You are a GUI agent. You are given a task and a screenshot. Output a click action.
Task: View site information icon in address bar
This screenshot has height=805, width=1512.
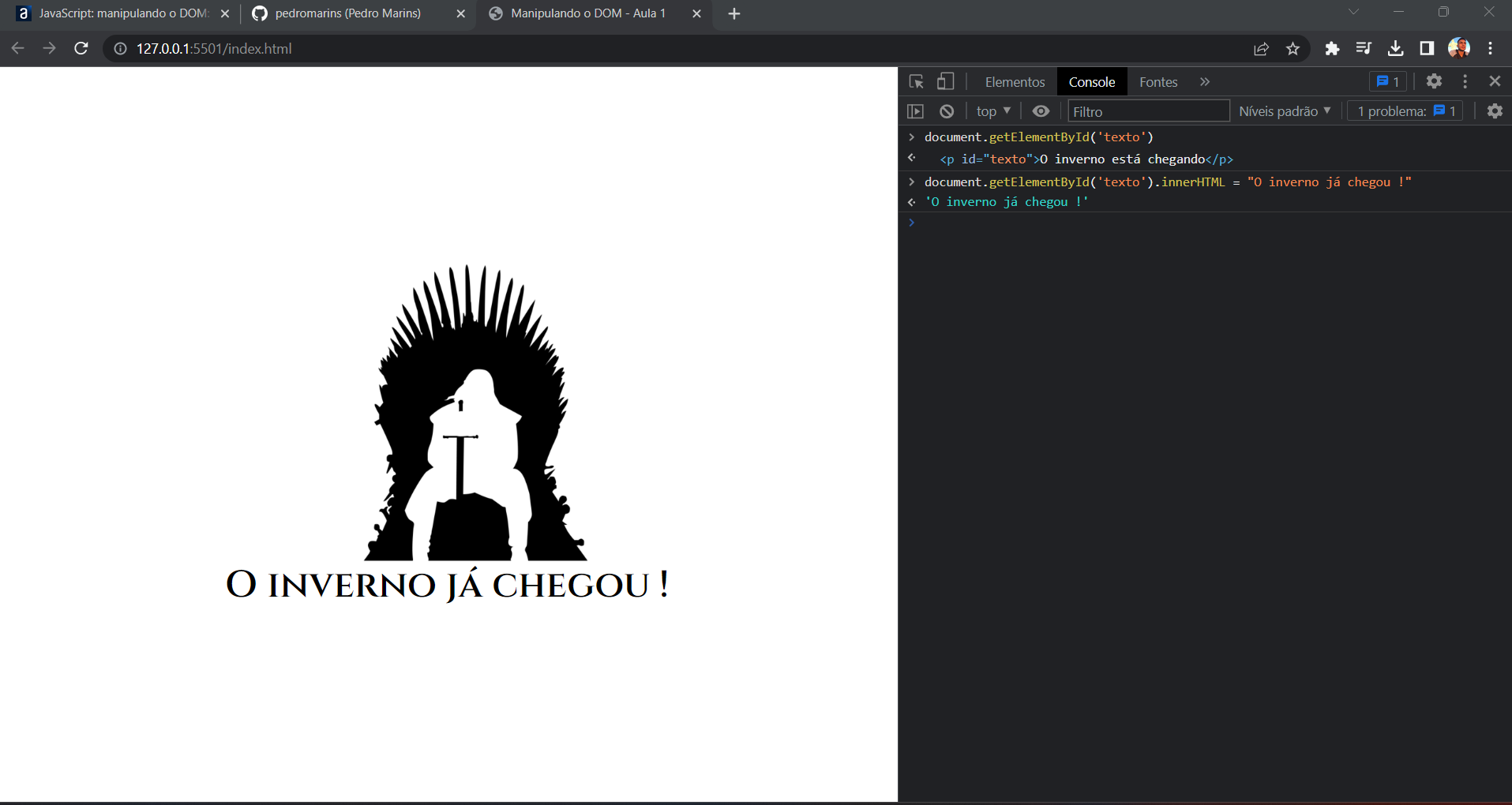tap(120, 49)
